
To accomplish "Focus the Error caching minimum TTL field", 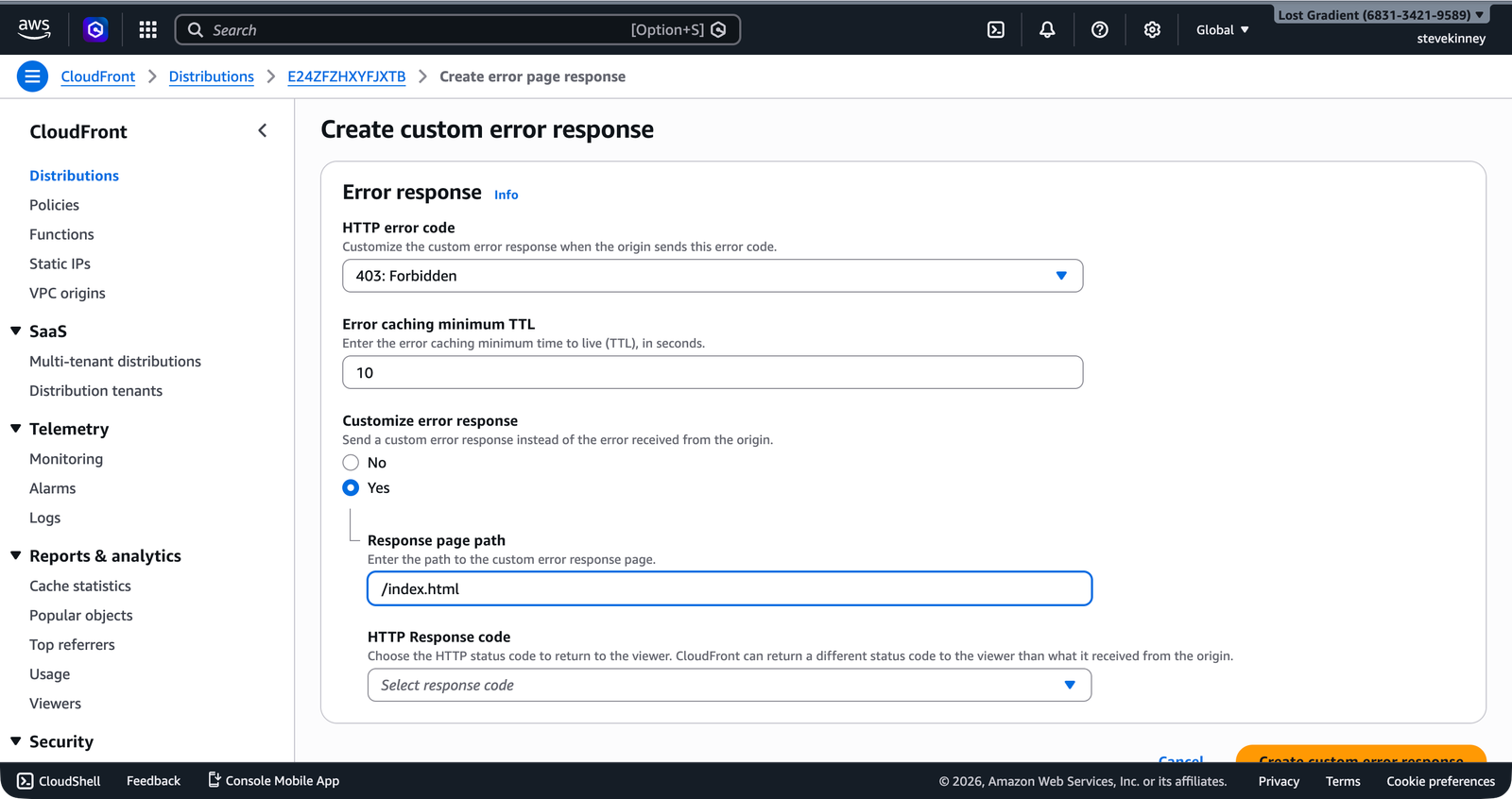I will [x=713, y=372].
